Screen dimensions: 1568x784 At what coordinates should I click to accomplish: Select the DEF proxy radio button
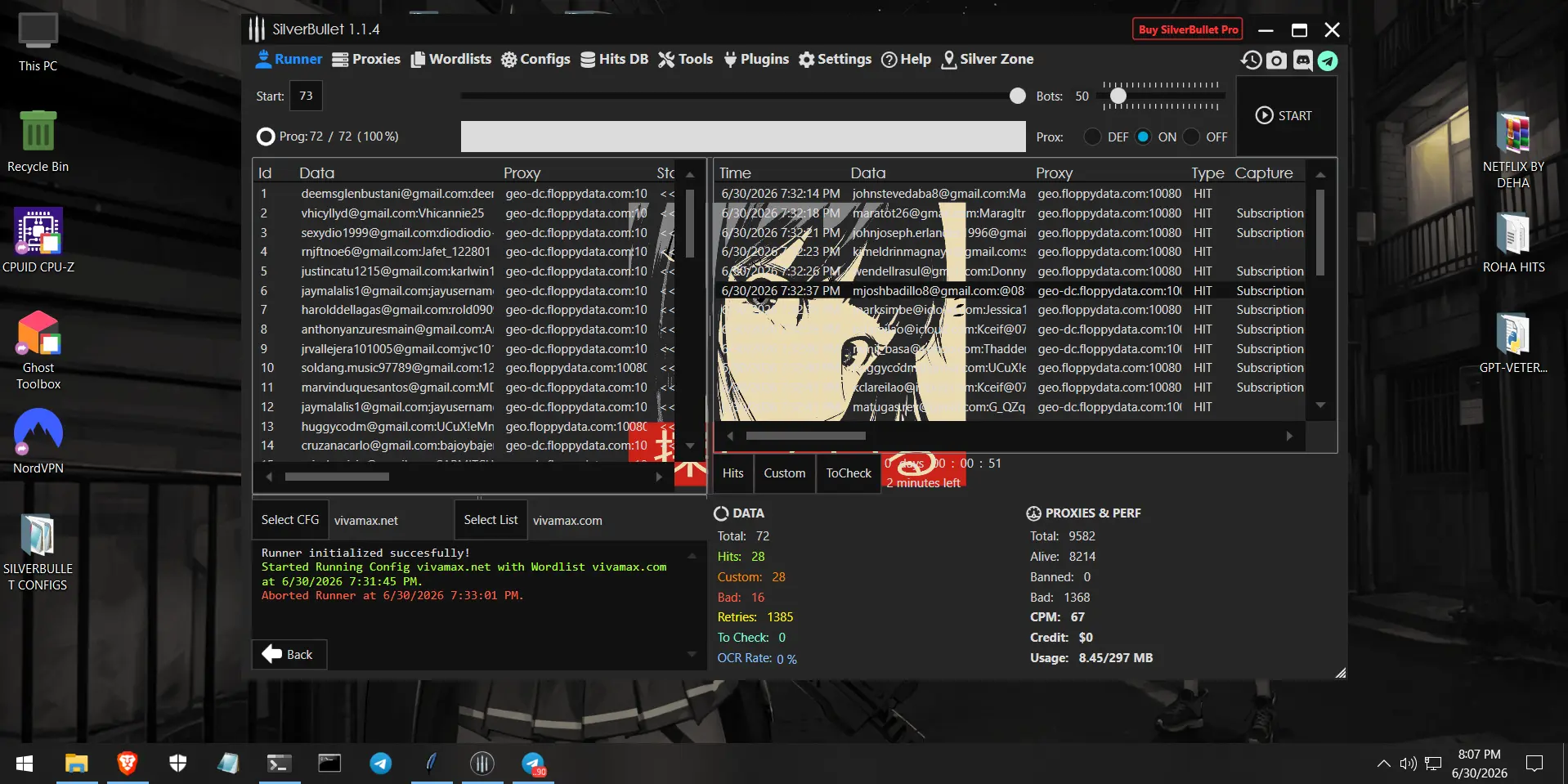1092,137
